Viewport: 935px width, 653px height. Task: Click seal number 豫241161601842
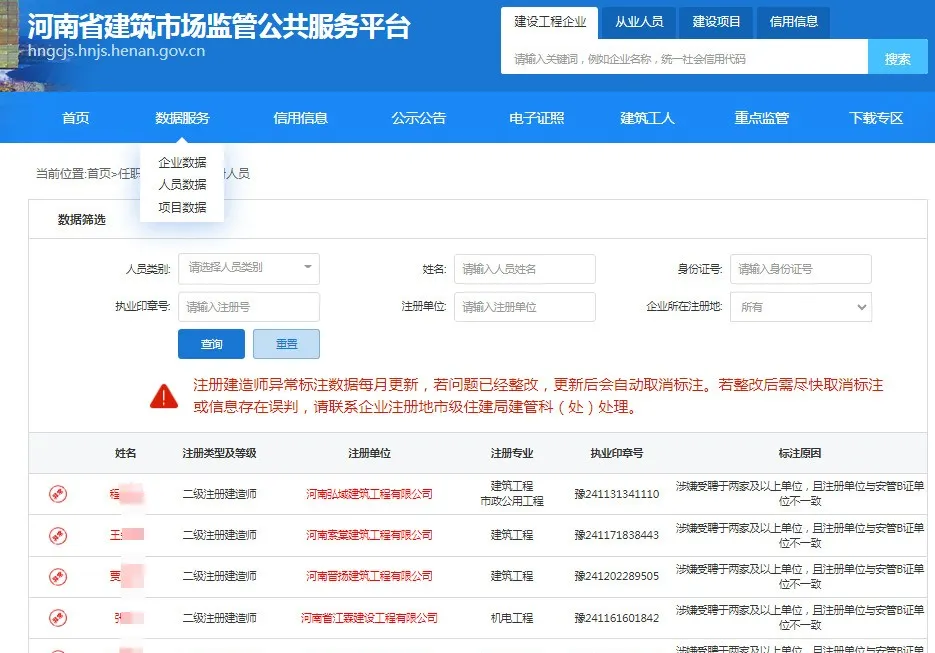pyautogui.click(x=617, y=618)
